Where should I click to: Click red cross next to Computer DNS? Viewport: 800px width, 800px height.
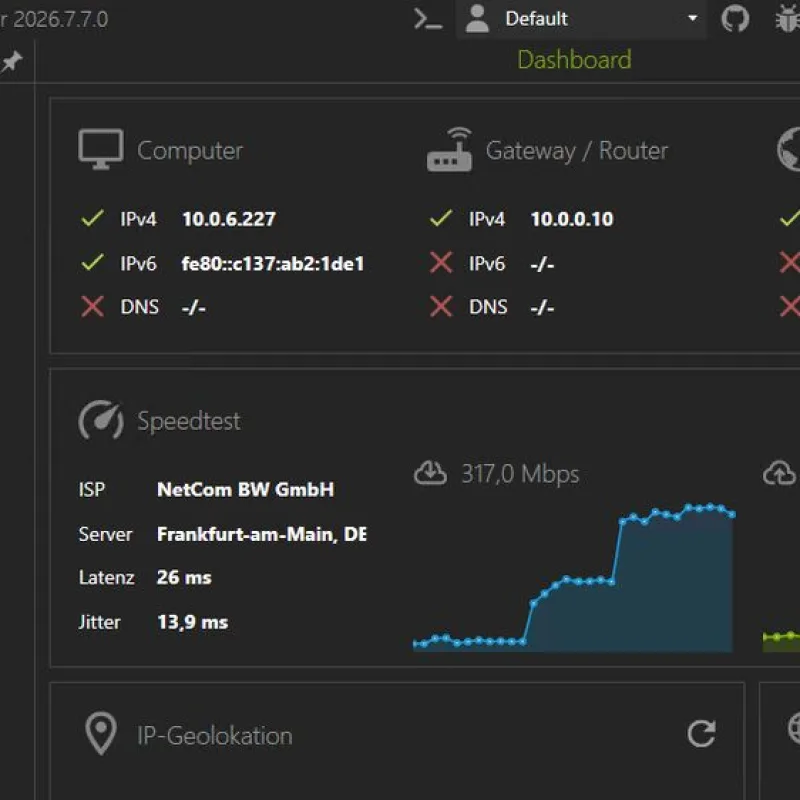pyautogui.click(x=92, y=307)
